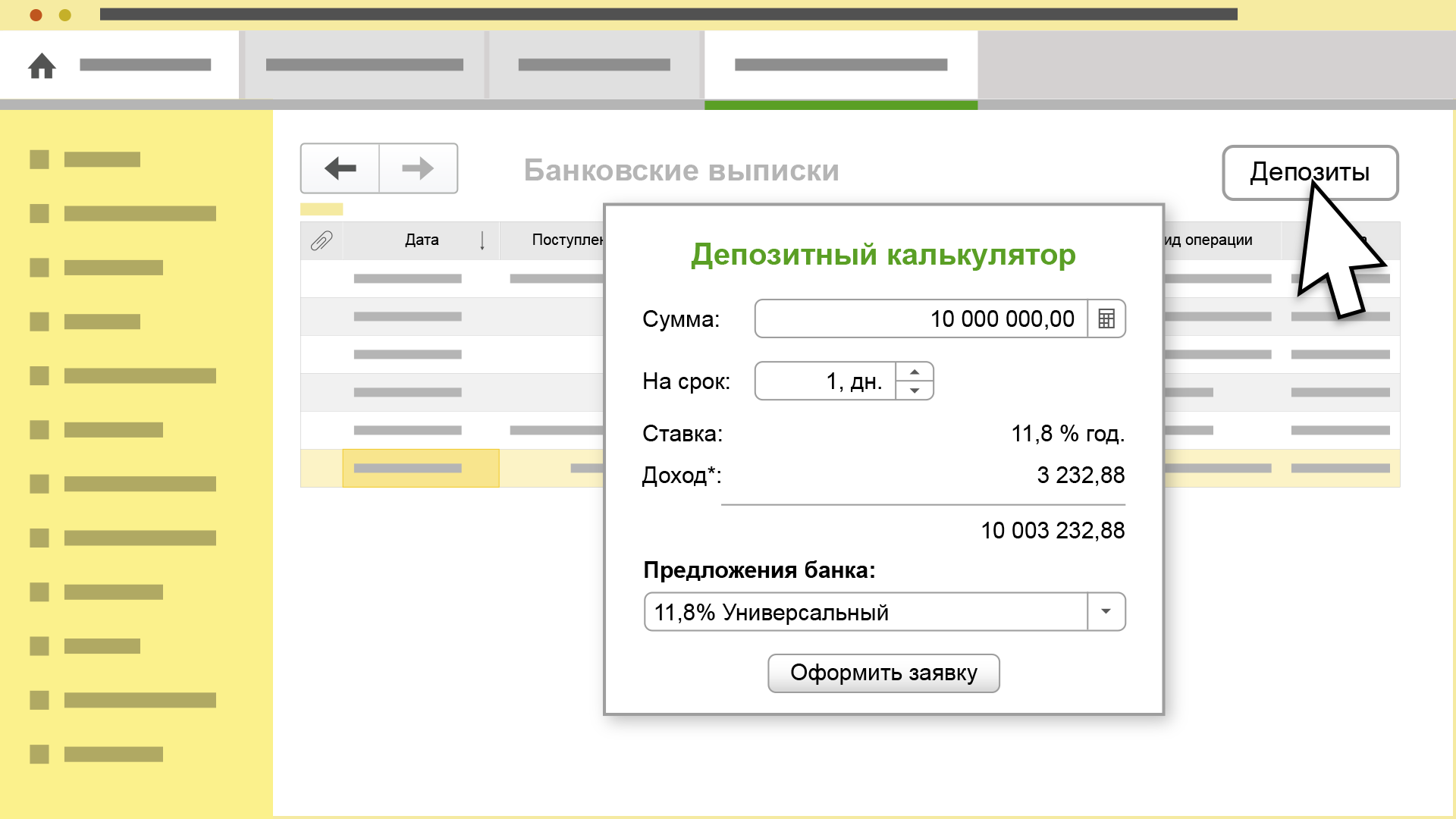Click the sort arrow on the Дата column
This screenshot has height=819, width=1456.
point(483,240)
